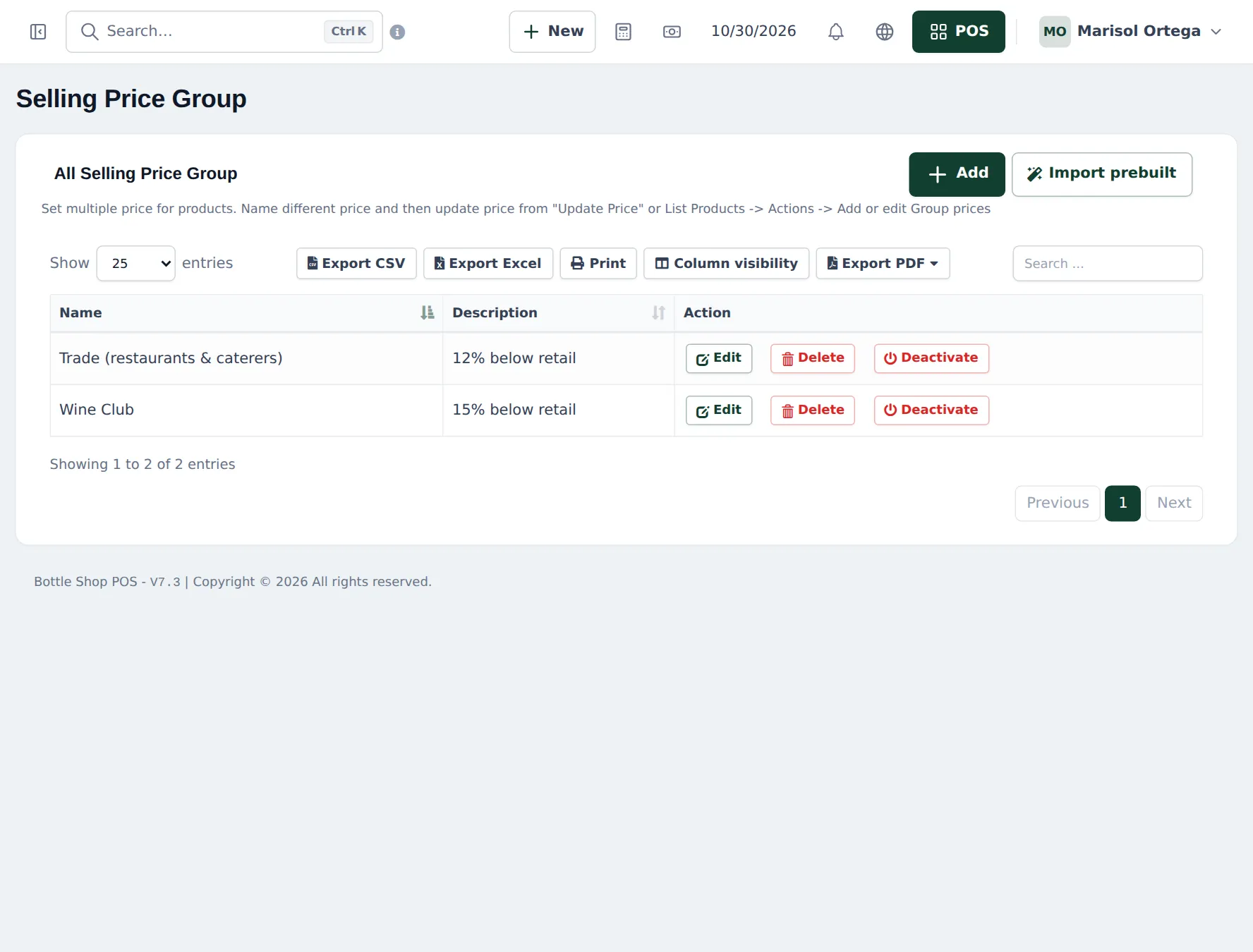Viewport: 1253px width, 952px height.
Task: Delete the Trade (restaurants & caterers) group
Action: pyautogui.click(x=813, y=358)
